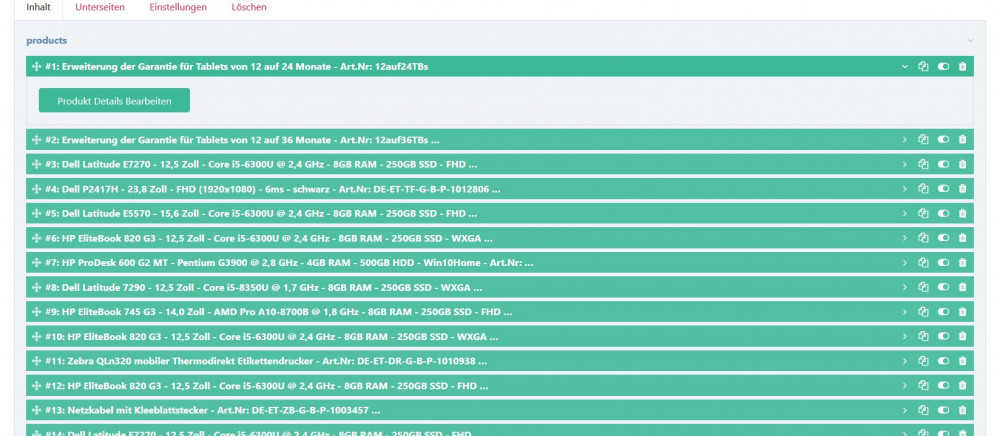Click Produkt Details Bearbeiten button

(114, 101)
